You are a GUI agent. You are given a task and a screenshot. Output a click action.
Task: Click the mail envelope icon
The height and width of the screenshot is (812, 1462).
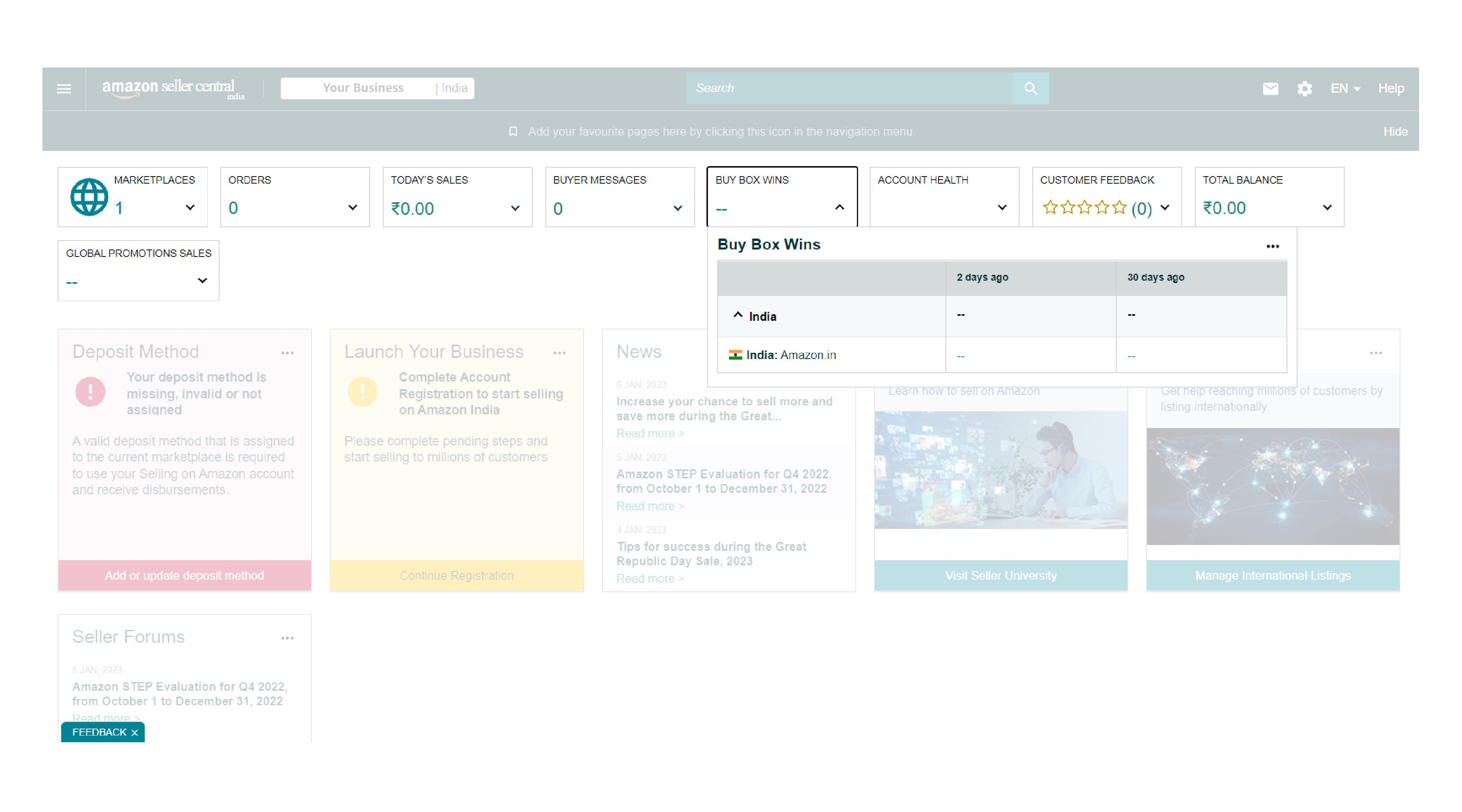tap(1270, 88)
